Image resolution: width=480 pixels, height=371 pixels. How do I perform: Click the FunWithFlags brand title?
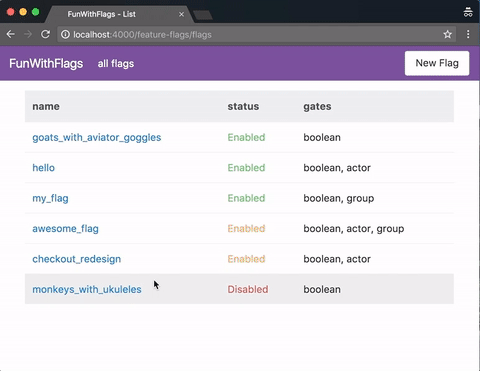(46, 63)
